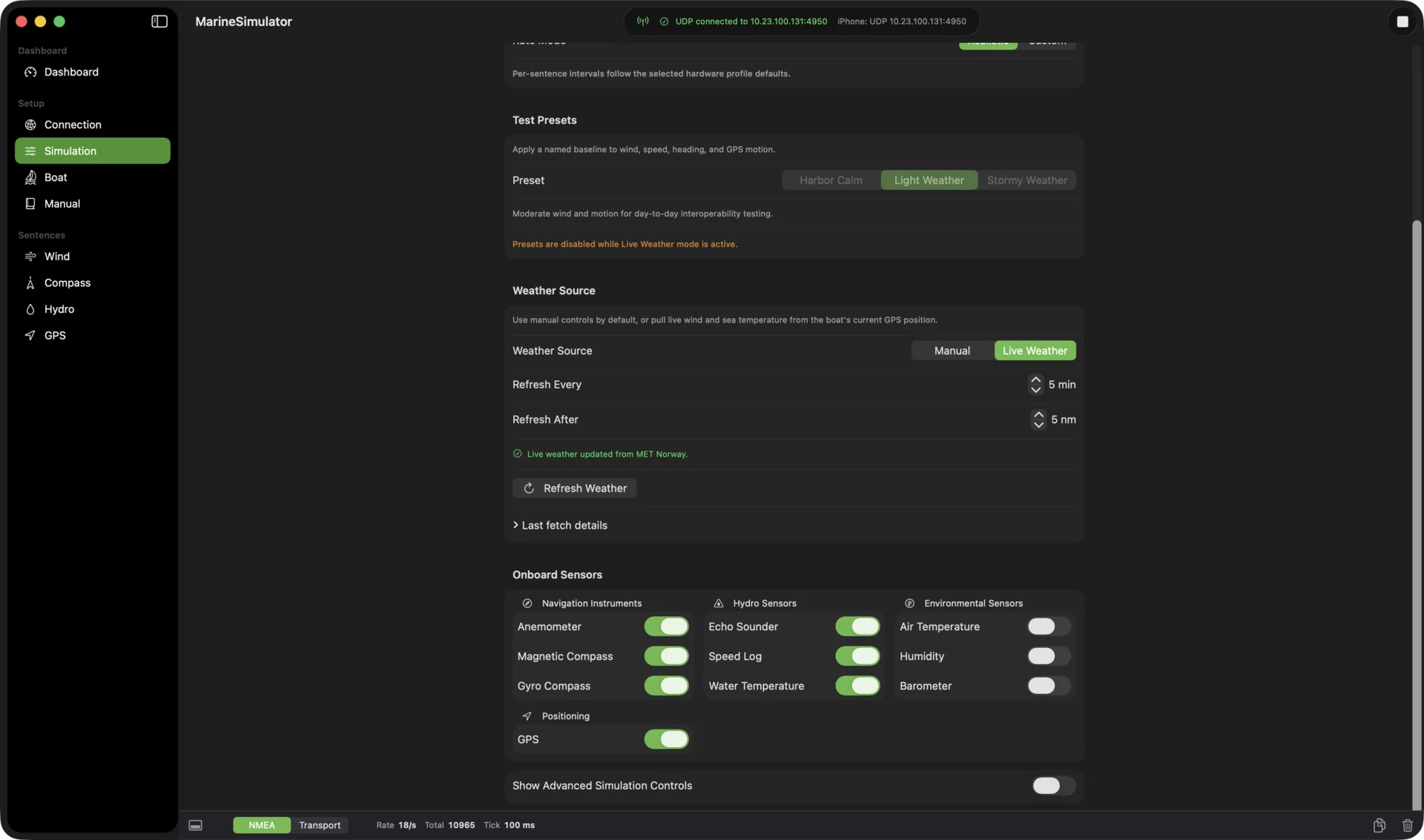Open the Manual book icon item
Screen dimensions: 1424x840
[x=30, y=204]
